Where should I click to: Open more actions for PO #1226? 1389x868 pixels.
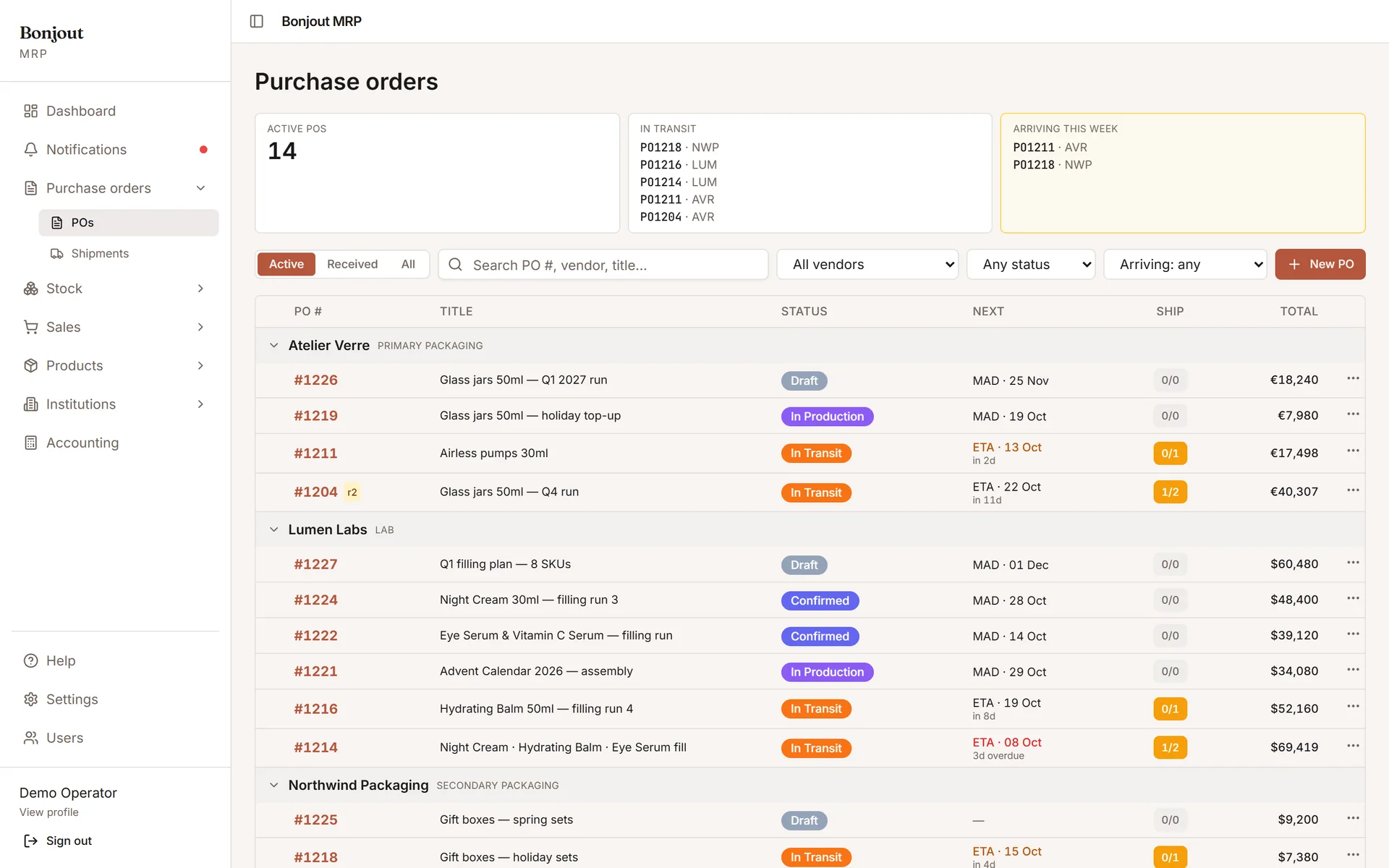pyautogui.click(x=1353, y=378)
